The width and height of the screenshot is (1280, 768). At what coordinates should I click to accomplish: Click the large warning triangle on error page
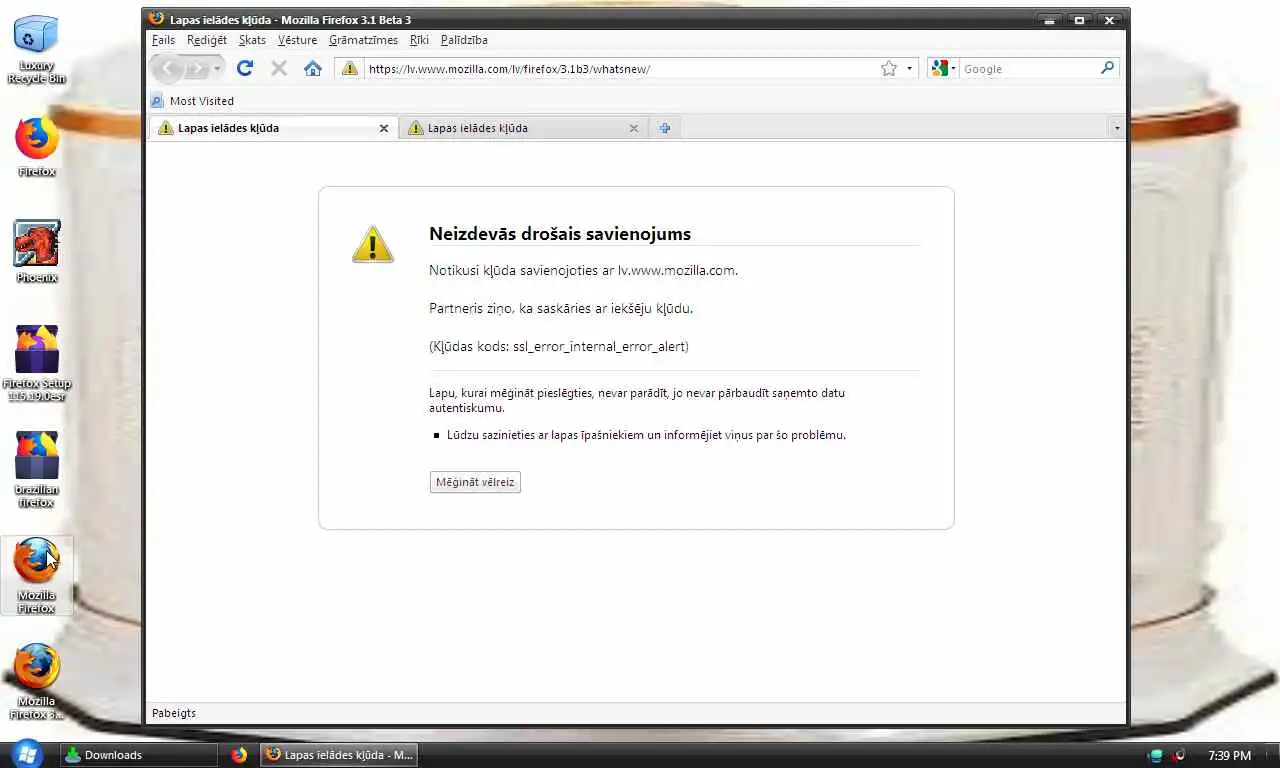pos(372,244)
